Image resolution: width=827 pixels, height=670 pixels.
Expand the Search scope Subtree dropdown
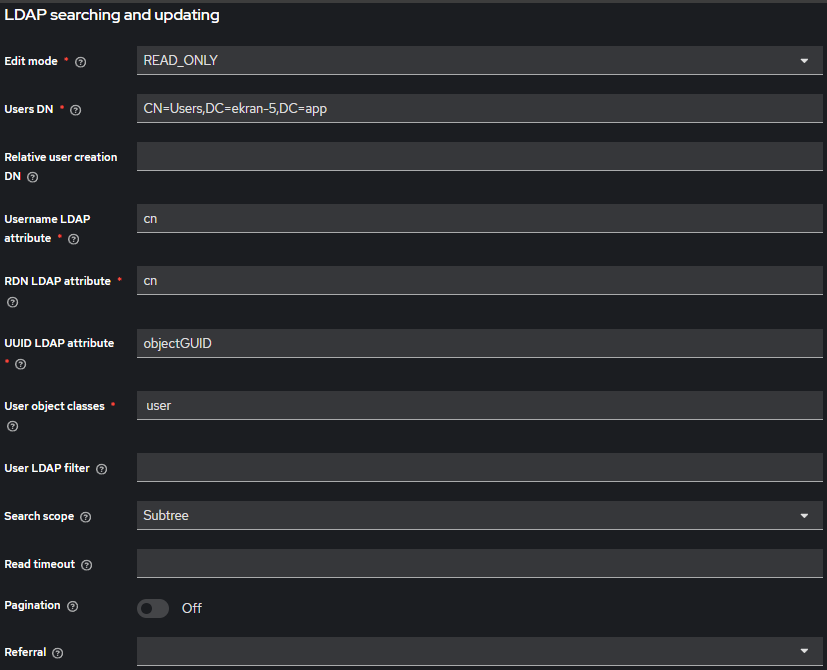point(480,516)
